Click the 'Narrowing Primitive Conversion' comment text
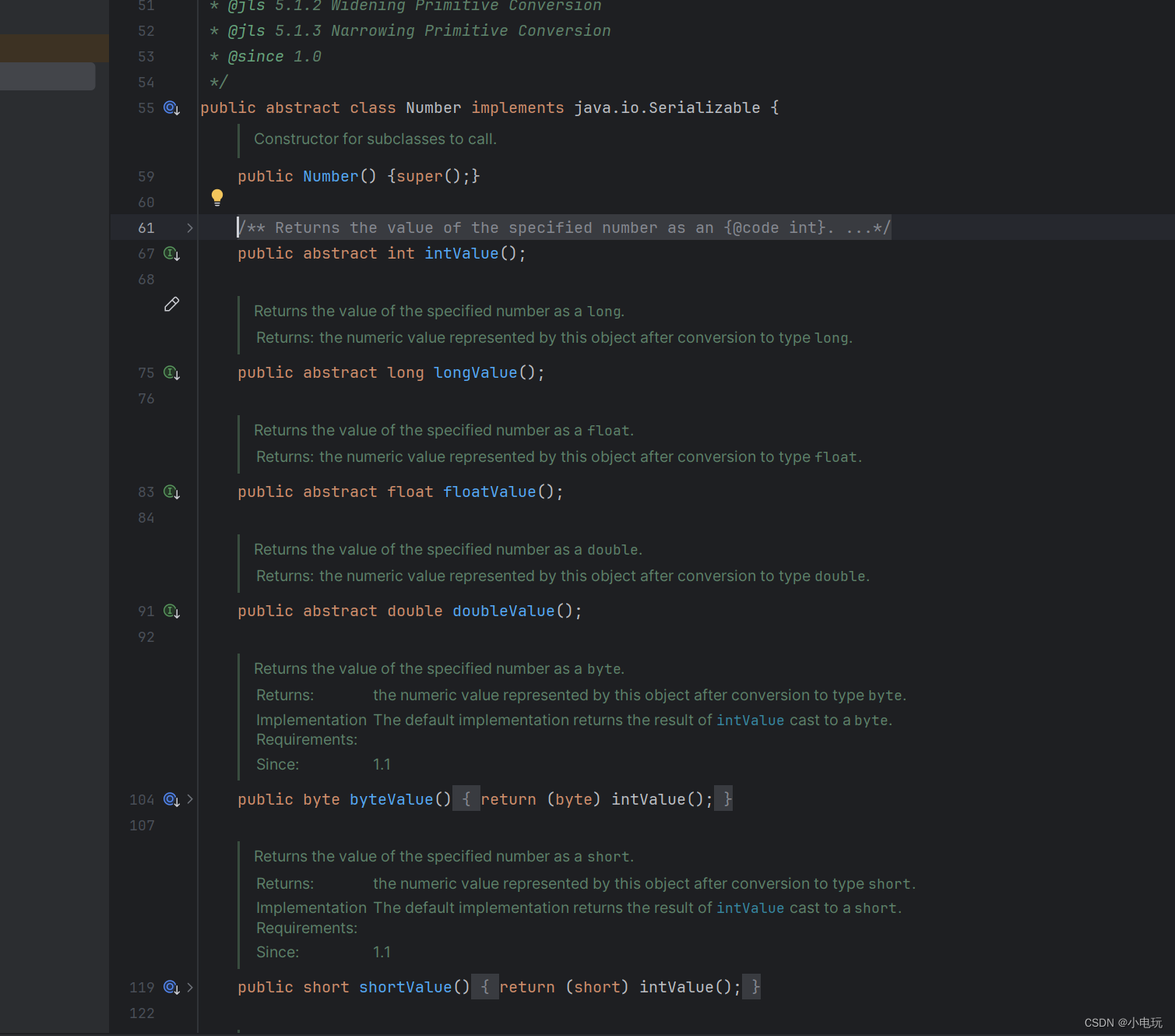The image size is (1175, 1036). [x=471, y=30]
